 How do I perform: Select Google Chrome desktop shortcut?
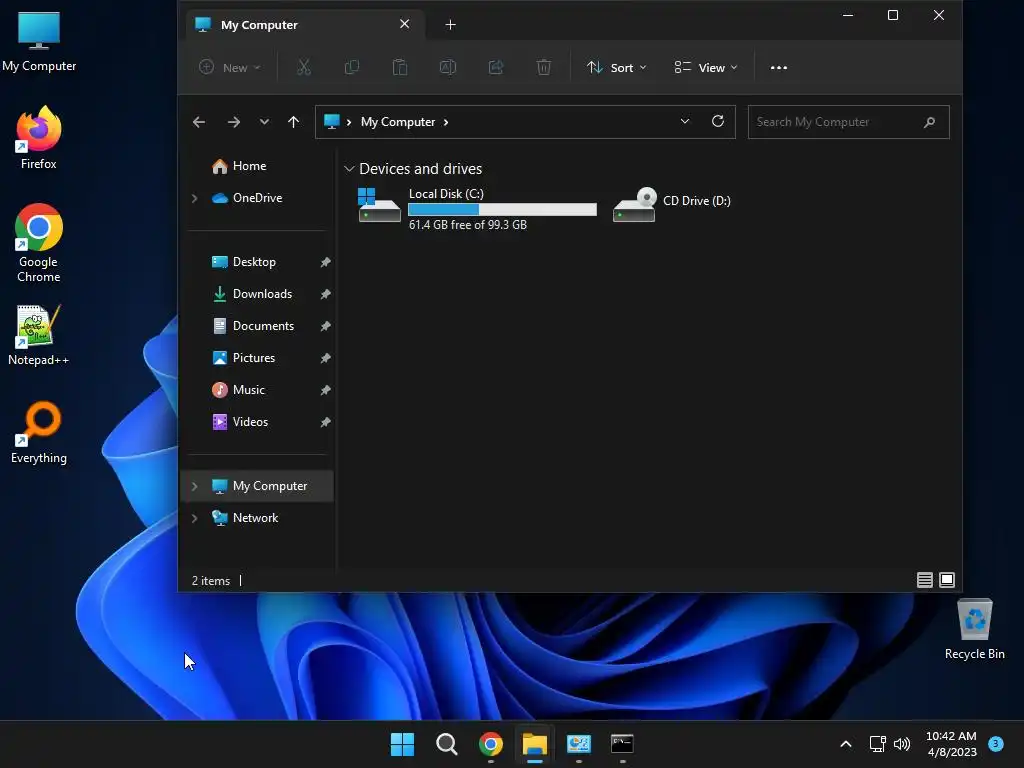point(39,243)
